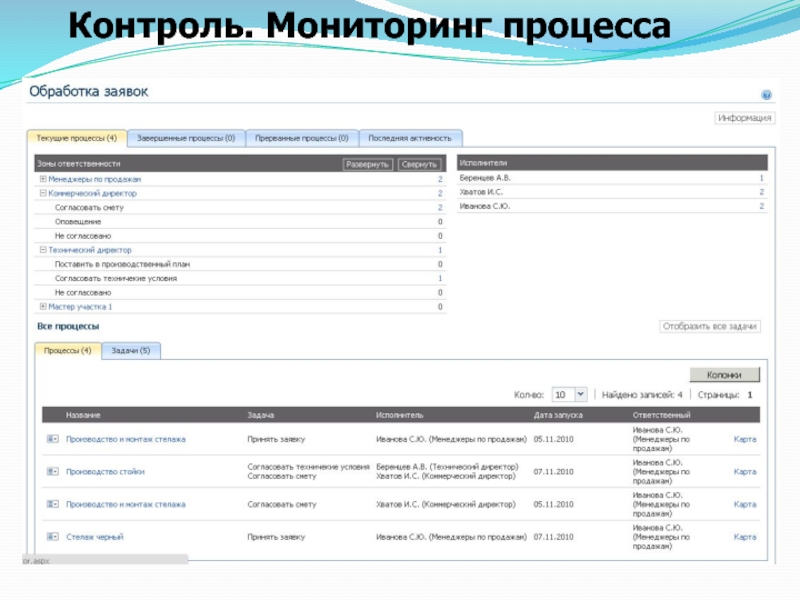
Task: Open the Кол-во records per page dropdown
Action: [572, 395]
